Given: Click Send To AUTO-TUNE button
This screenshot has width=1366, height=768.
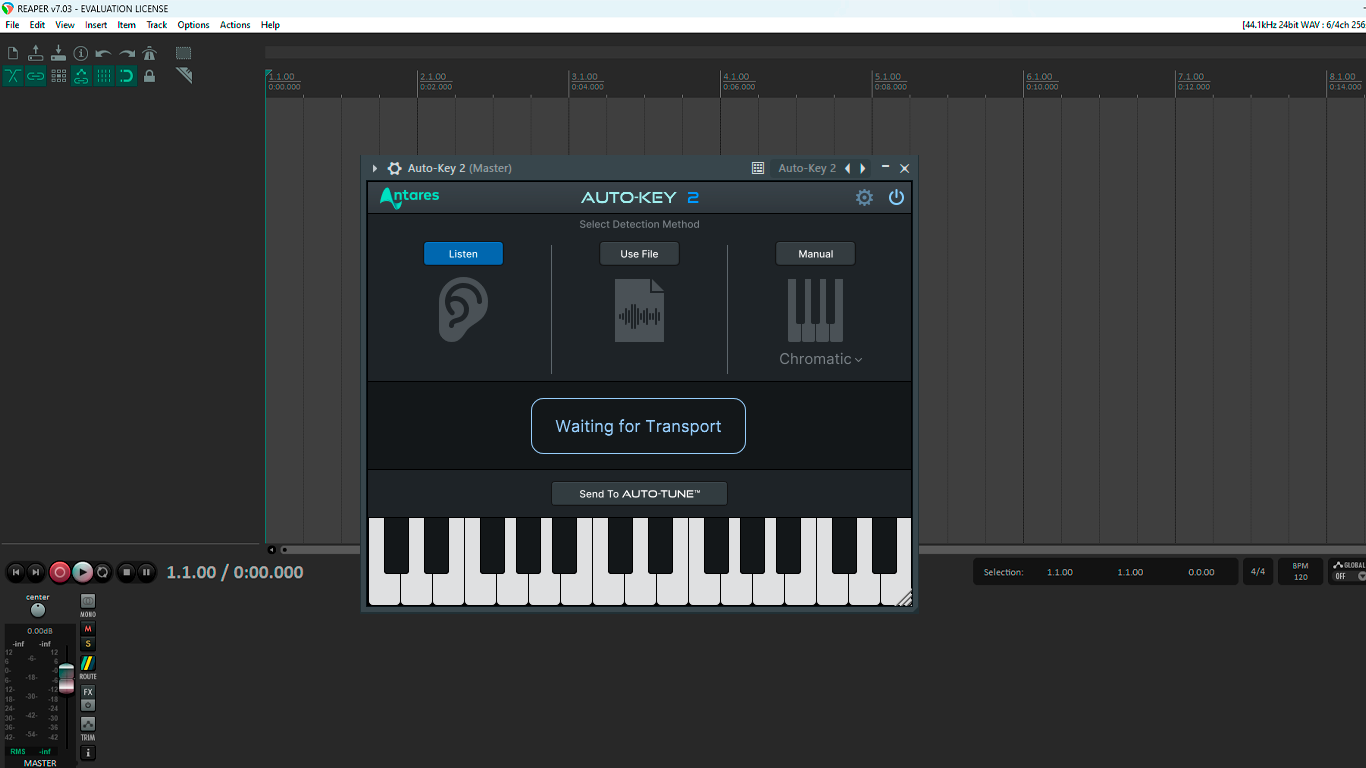Looking at the screenshot, I should (639, 494).
